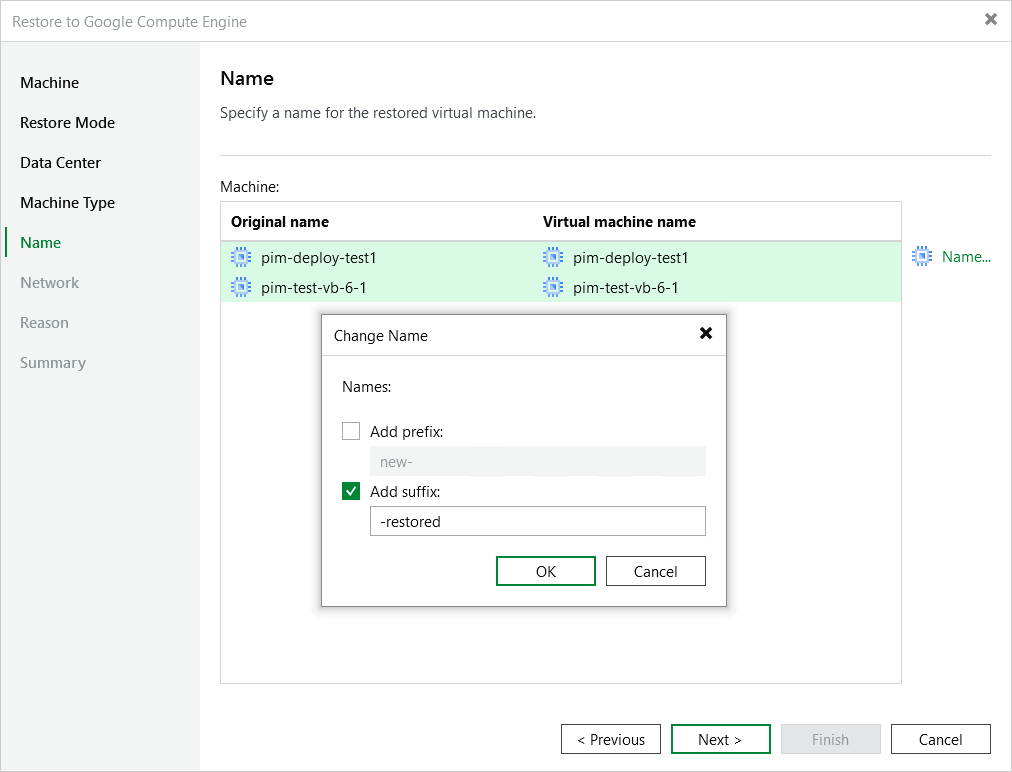This screenshot has height=772, width=1012.
Task: Click the Add prefix label text
Action: coord(407,432)
